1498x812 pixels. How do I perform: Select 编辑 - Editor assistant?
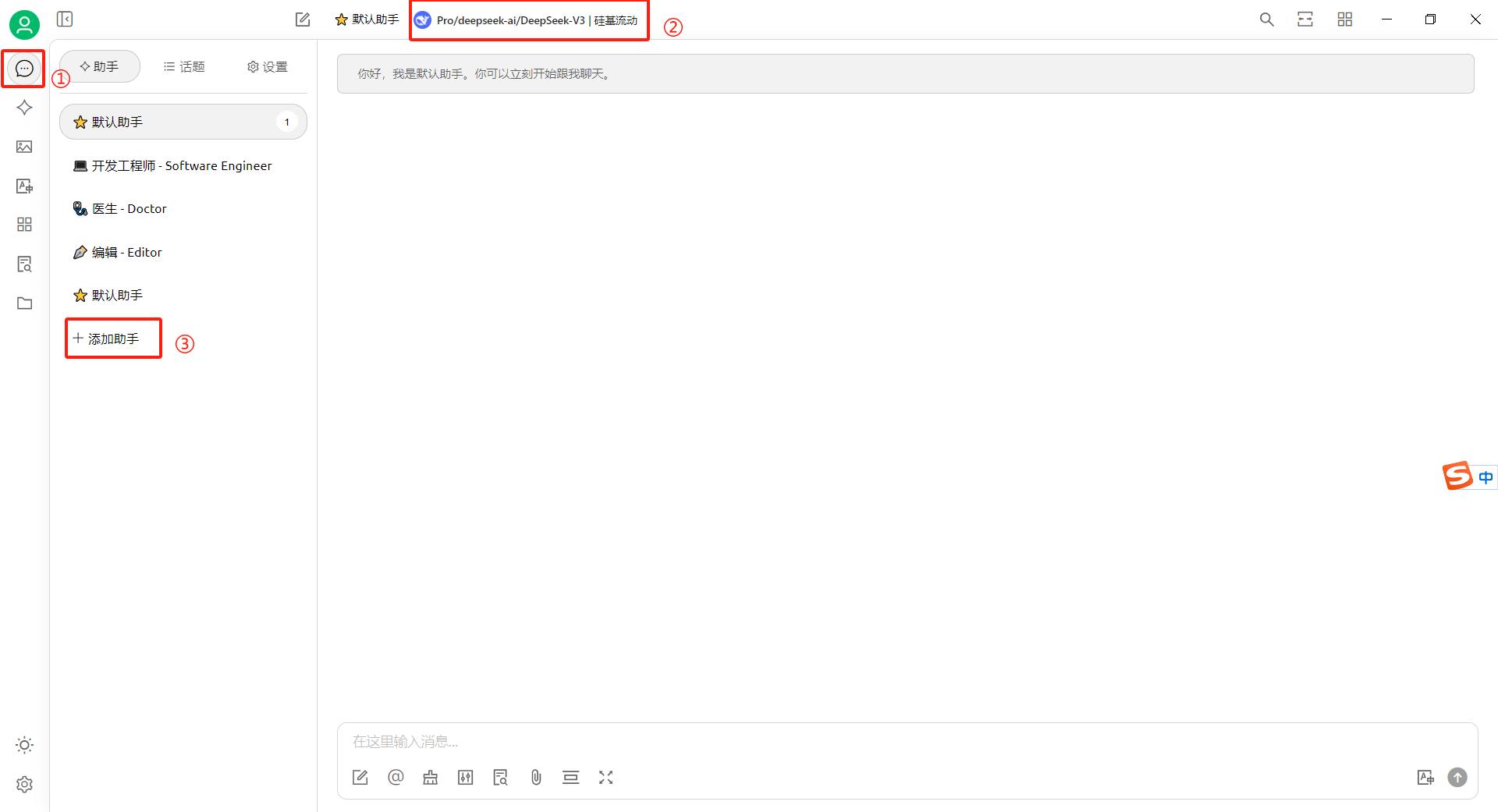183,252
